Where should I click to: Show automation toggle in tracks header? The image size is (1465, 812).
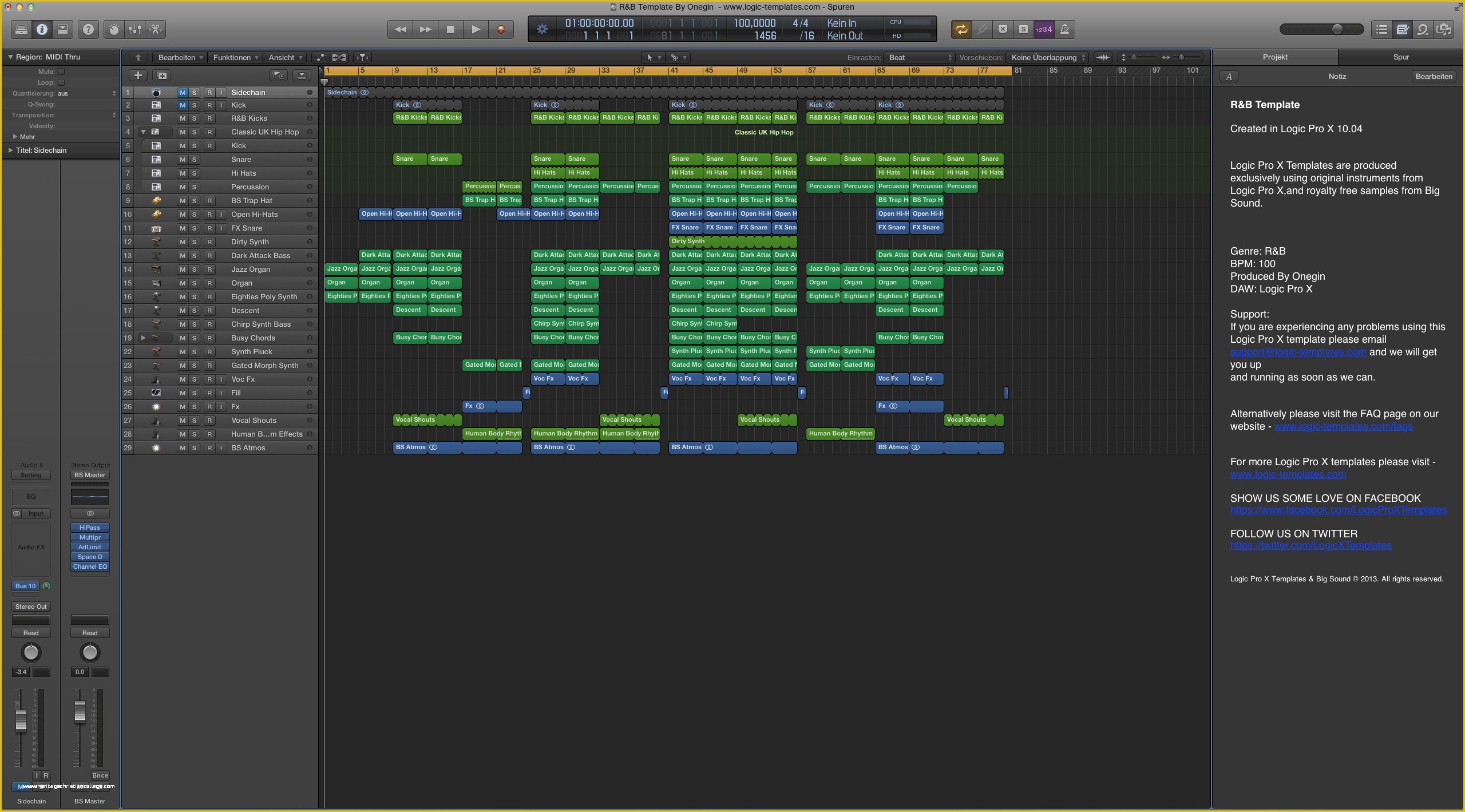(320, 57)
